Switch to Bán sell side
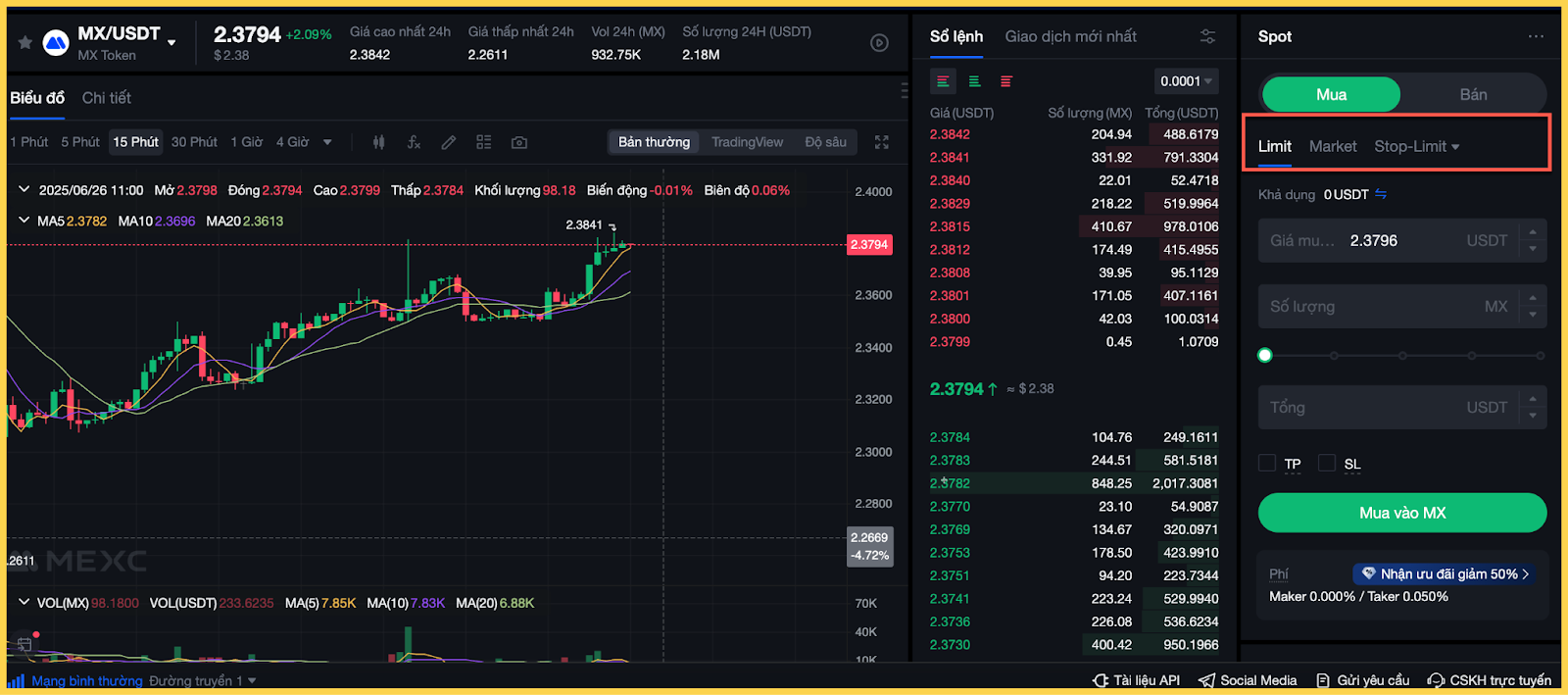The image size is (1568, 695). coord(1473,94)
